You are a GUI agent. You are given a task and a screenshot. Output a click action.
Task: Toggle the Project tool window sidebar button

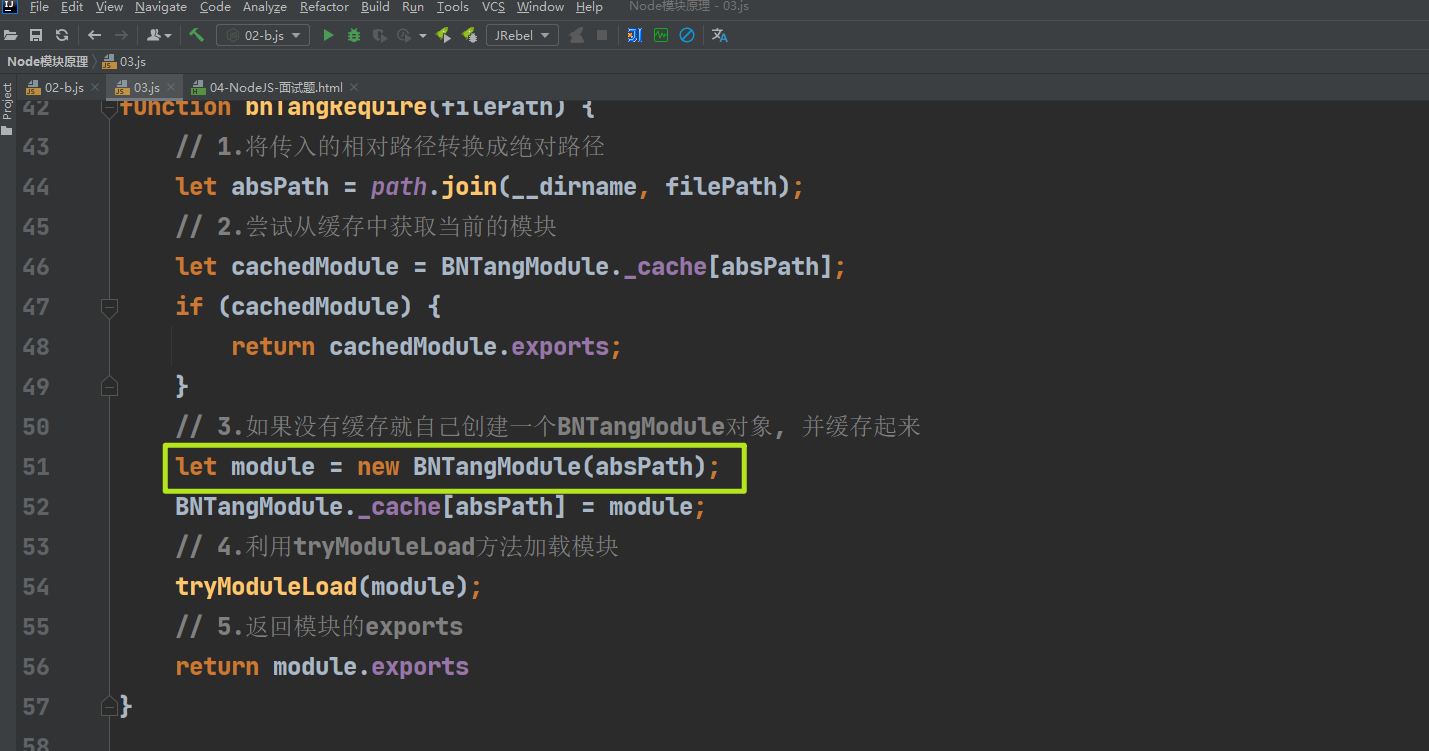click(7, 108)
